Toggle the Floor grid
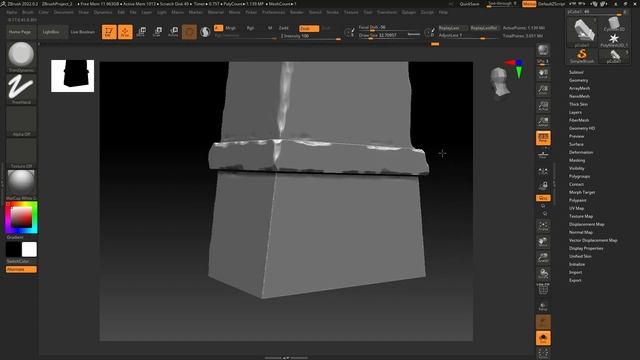This screenshot has height=360, width=640. (x=543, y=154)
